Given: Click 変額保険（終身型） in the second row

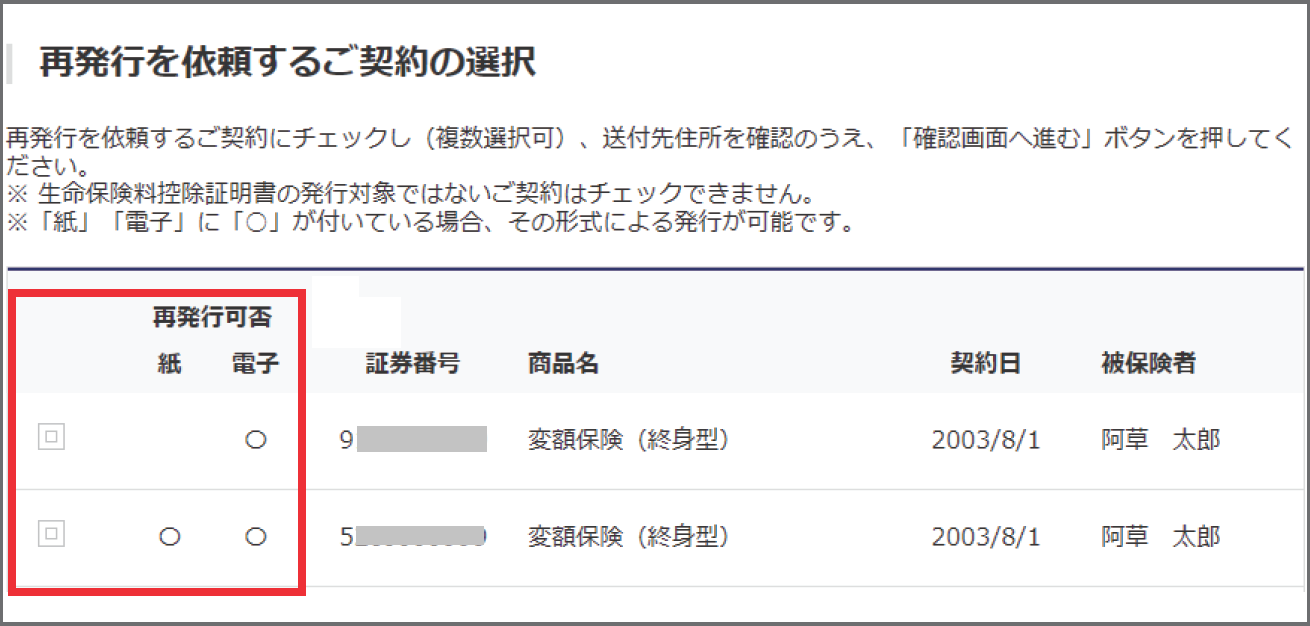Looking at the screenshot, I should (x=627, y=538).
